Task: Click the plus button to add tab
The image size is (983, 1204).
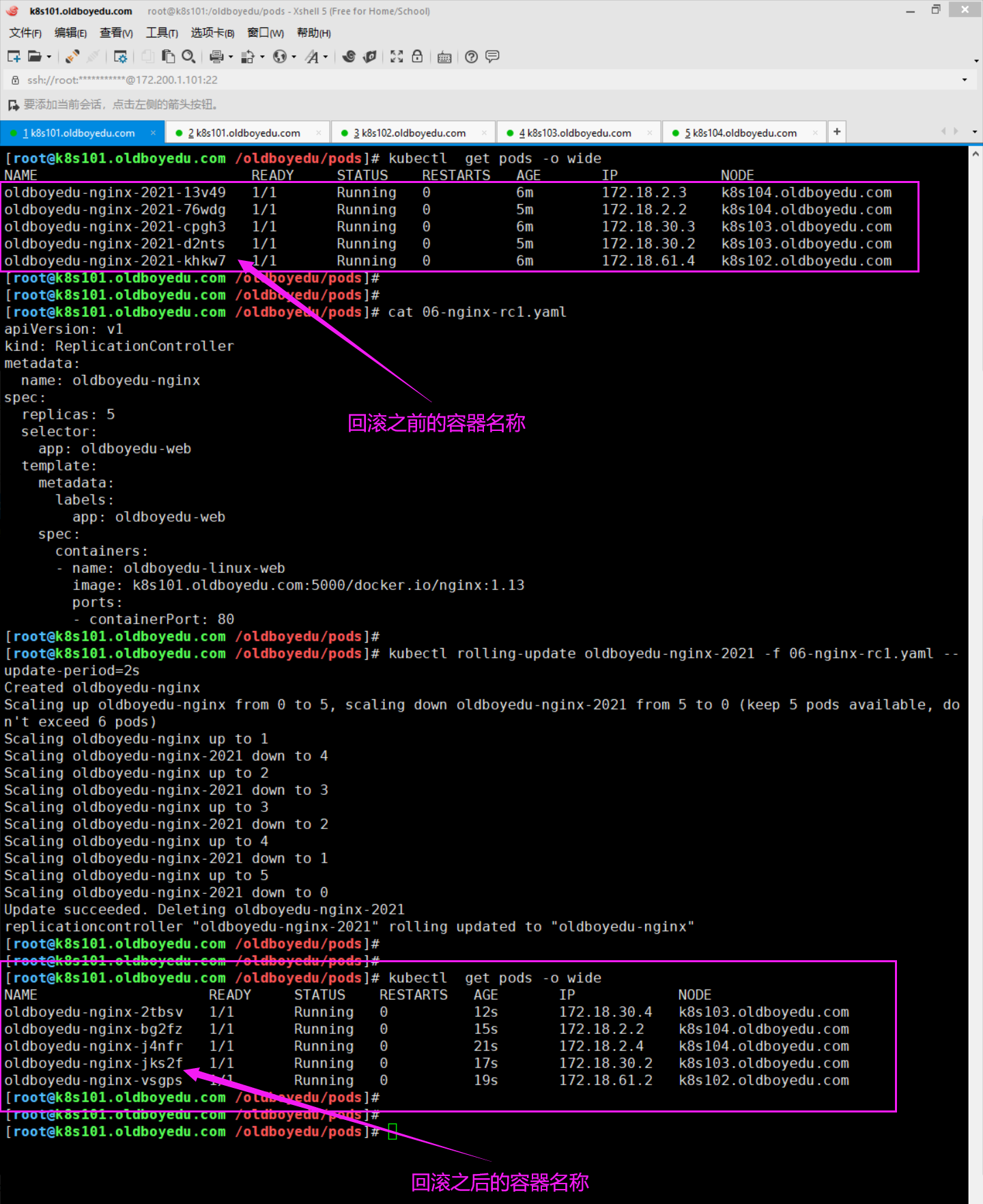Action: (837, 132)
